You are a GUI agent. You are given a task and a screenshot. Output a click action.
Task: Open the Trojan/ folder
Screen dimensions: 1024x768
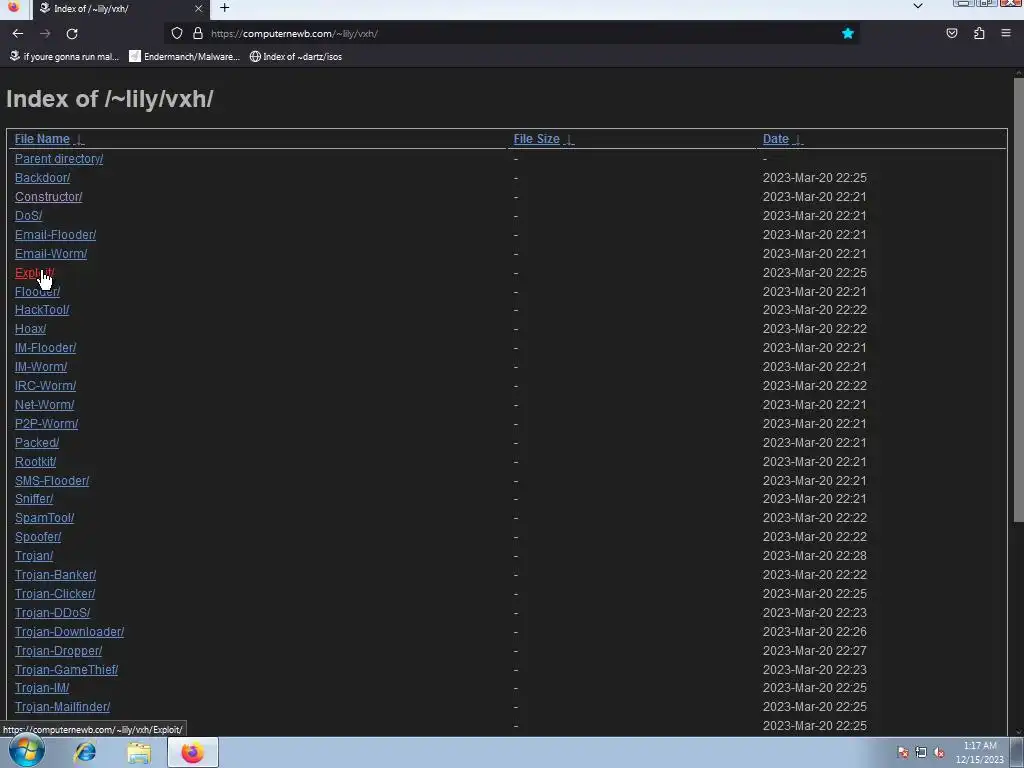[x=34, y=556]
